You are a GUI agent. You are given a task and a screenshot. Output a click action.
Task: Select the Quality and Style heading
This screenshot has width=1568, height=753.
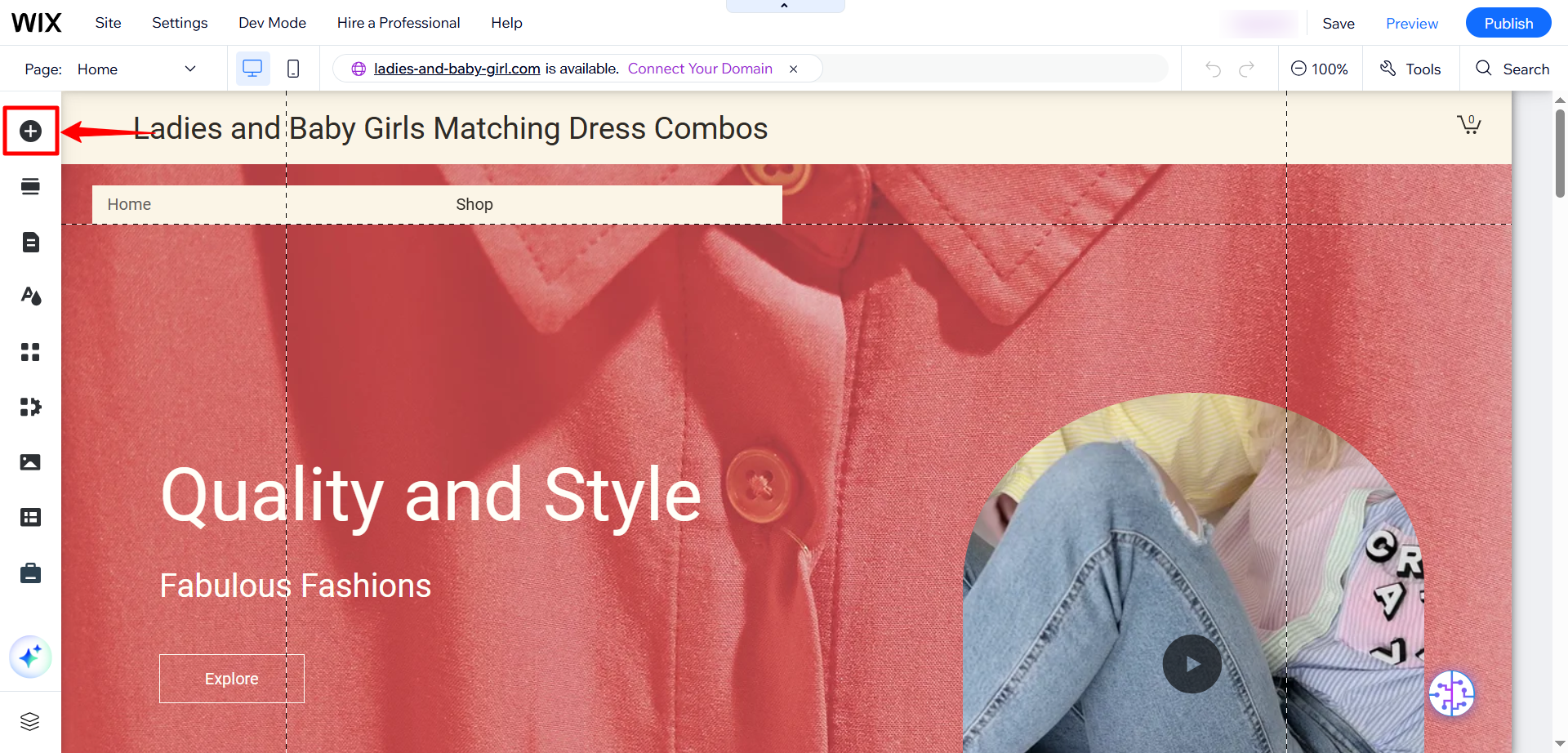[x=431, y=495]
